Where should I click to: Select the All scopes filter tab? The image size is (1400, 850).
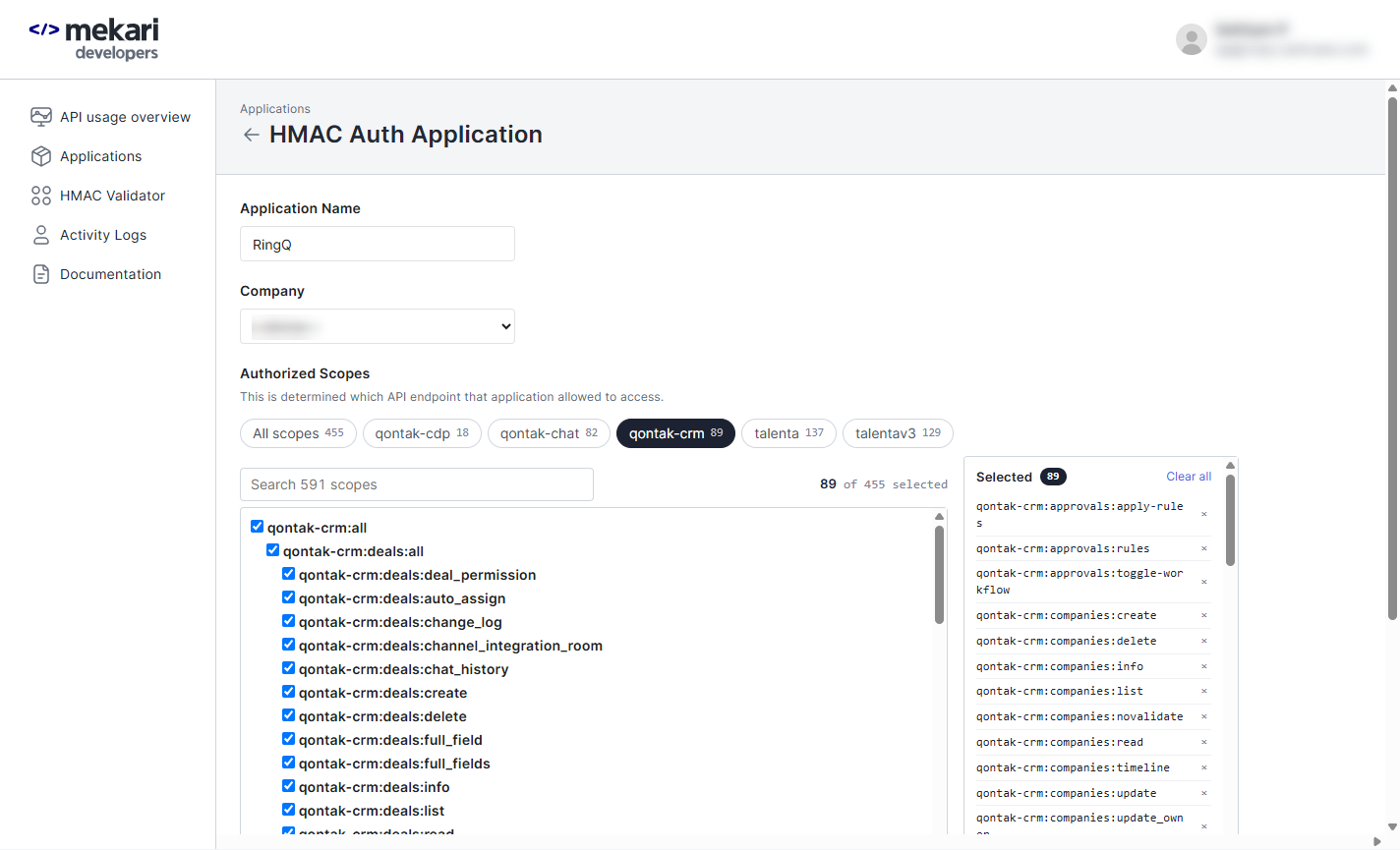298,433
